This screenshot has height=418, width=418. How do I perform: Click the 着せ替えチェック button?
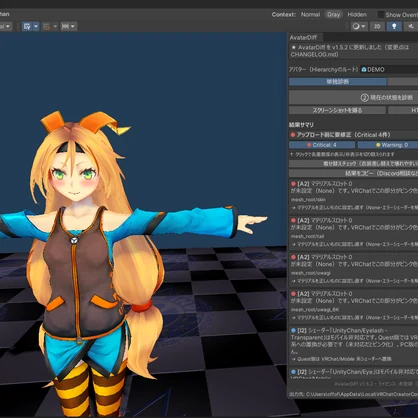[x=353, y=164]
